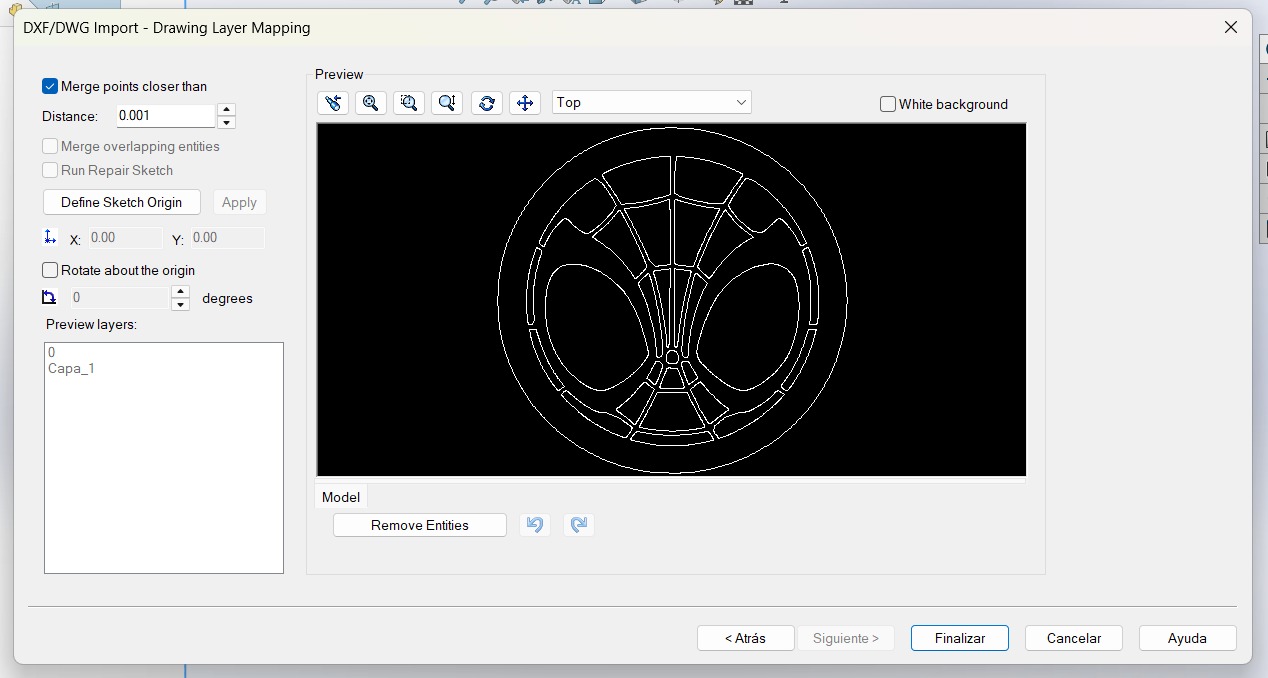Uncheck Merge points closer than
The image size is (1268, 678).
pos(50,87)
